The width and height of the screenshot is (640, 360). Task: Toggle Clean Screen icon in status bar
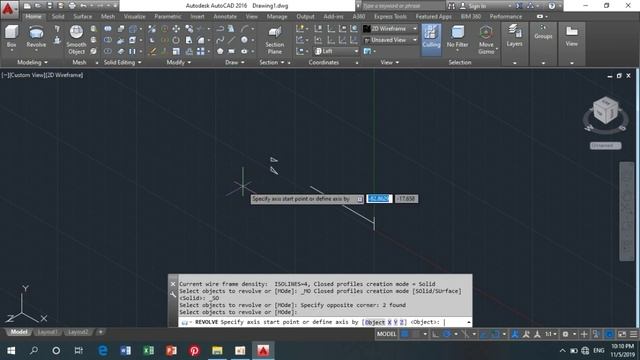pos(622,334)
